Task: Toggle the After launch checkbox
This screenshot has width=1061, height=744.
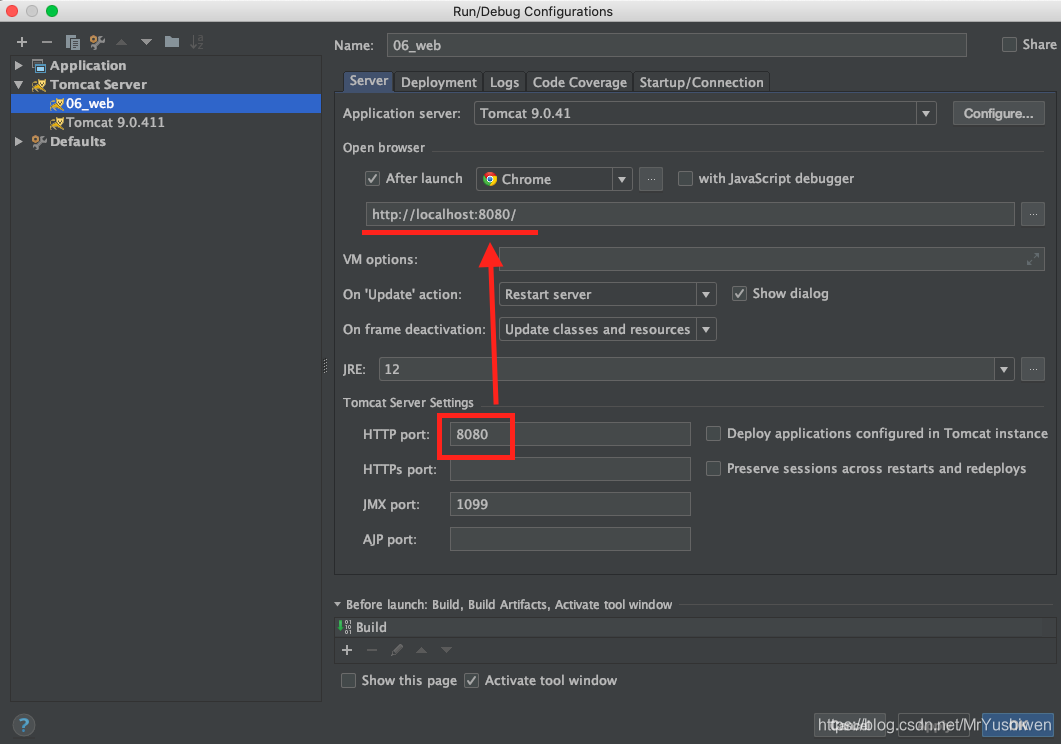Action: [x=373, y=179]
